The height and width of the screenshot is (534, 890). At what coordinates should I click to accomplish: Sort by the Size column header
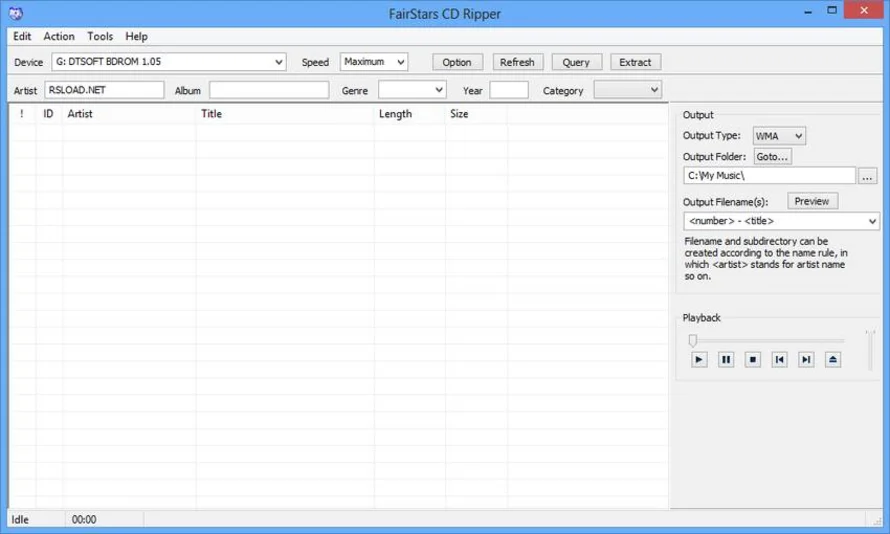pos(476,113)
